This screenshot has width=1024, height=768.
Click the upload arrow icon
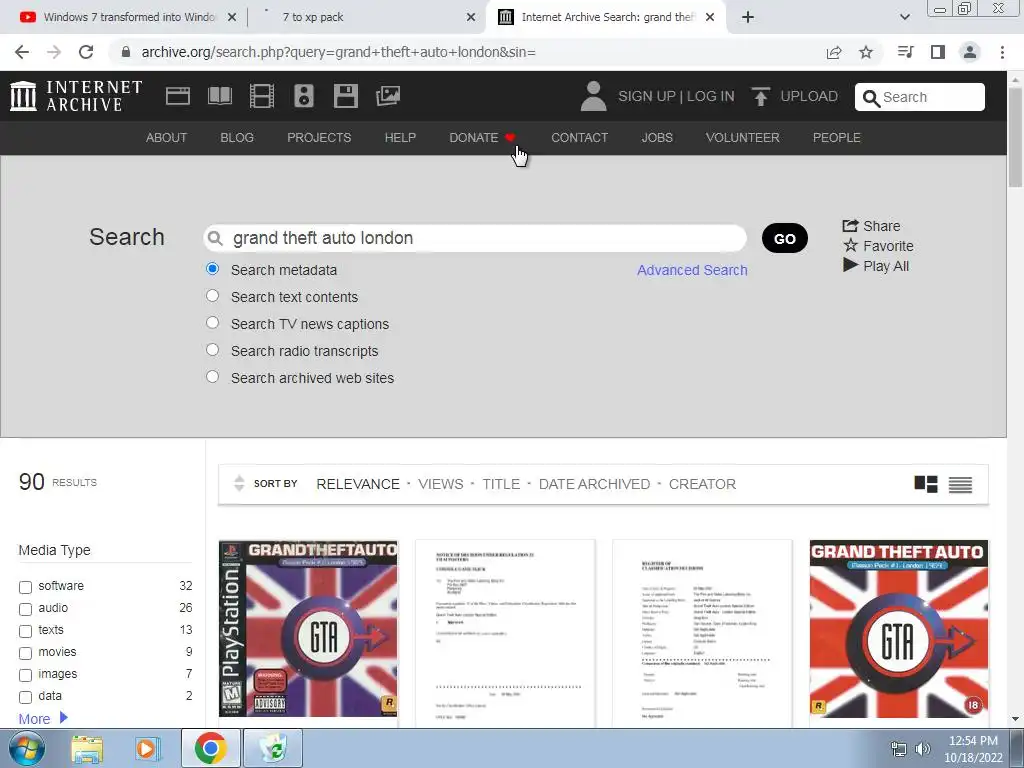point(760,96)
